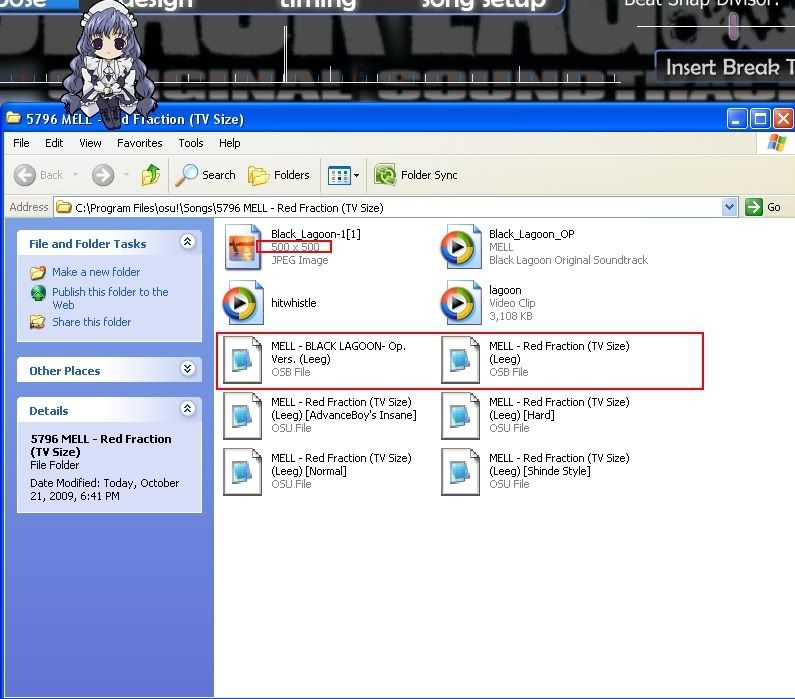Select the hitwhistle audio file icon

pos(243,303)
